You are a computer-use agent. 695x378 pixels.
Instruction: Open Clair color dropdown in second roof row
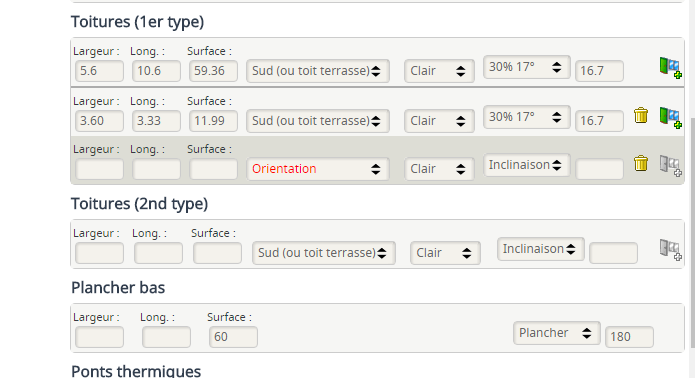[x=439, y=121]
